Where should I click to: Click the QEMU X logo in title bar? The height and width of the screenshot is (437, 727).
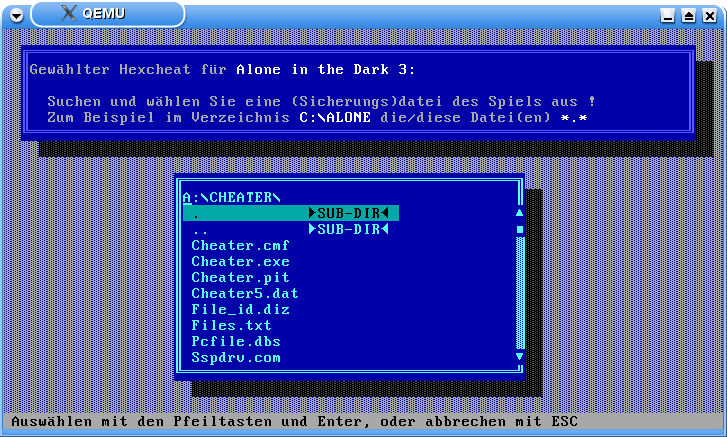pos(69,13)
